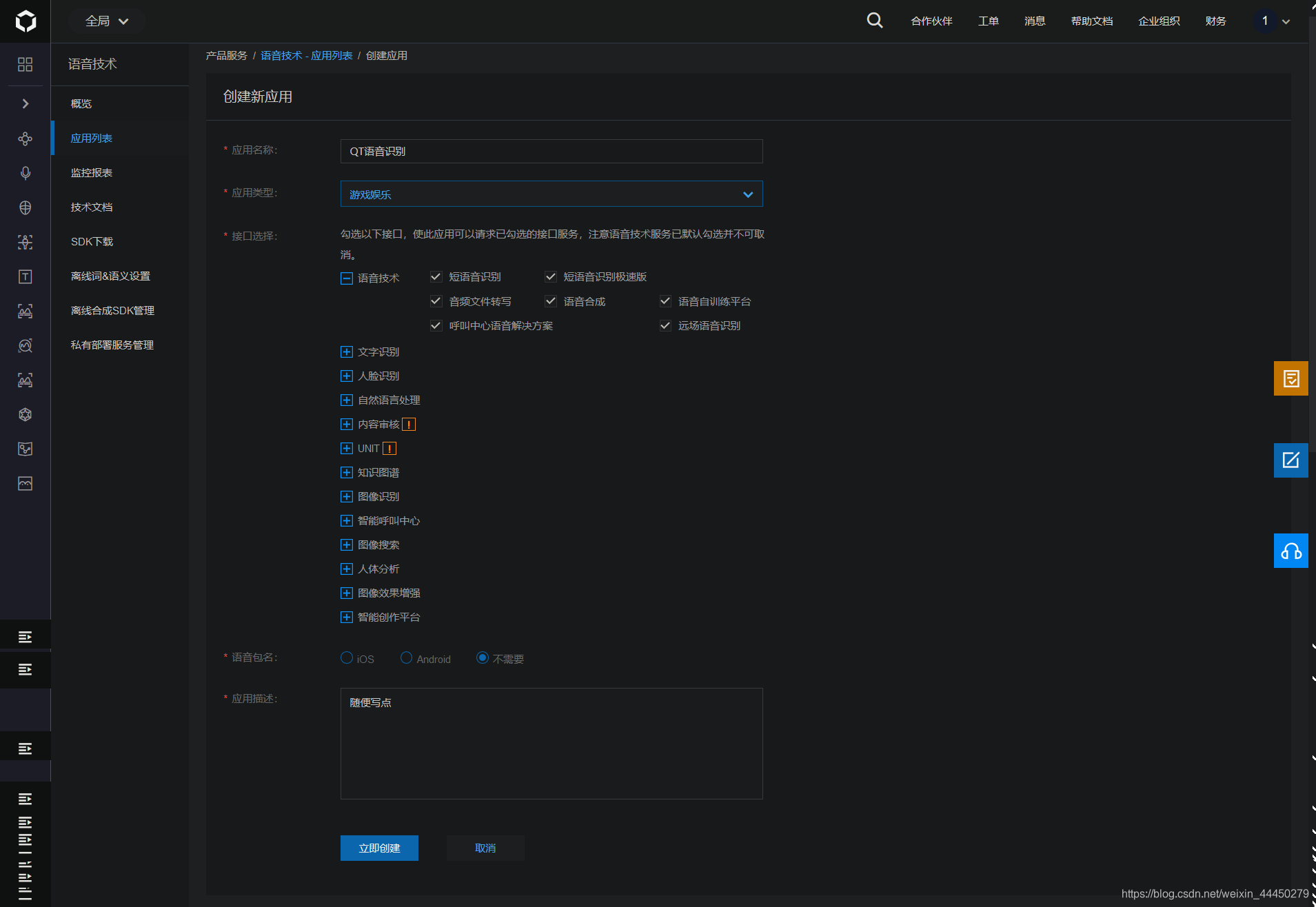Expand the 图像搜索 group
The width and height of the screenshot is (1316, 907).
point(347,545)
